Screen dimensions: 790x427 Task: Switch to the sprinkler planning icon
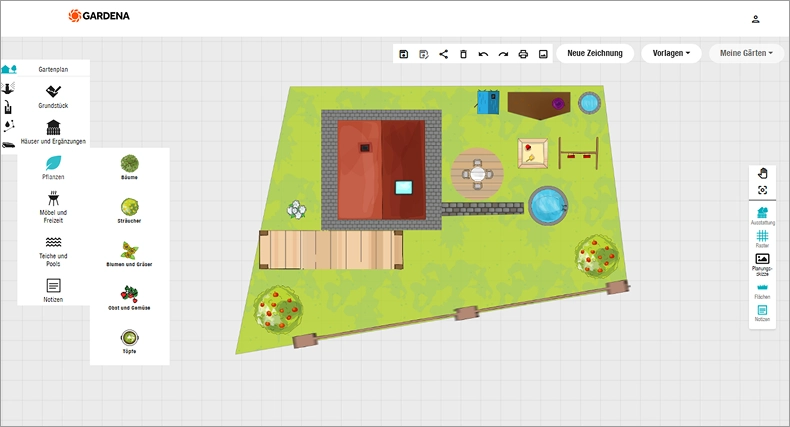point(8,88)
